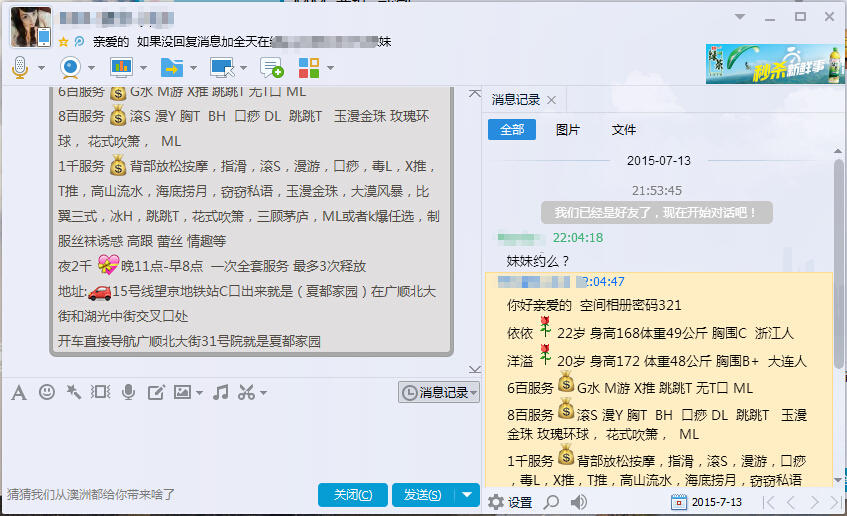Screen dimensions: 847x516
Task: Close the 消息记录 tab with X
Action: [x=552, y=100]
